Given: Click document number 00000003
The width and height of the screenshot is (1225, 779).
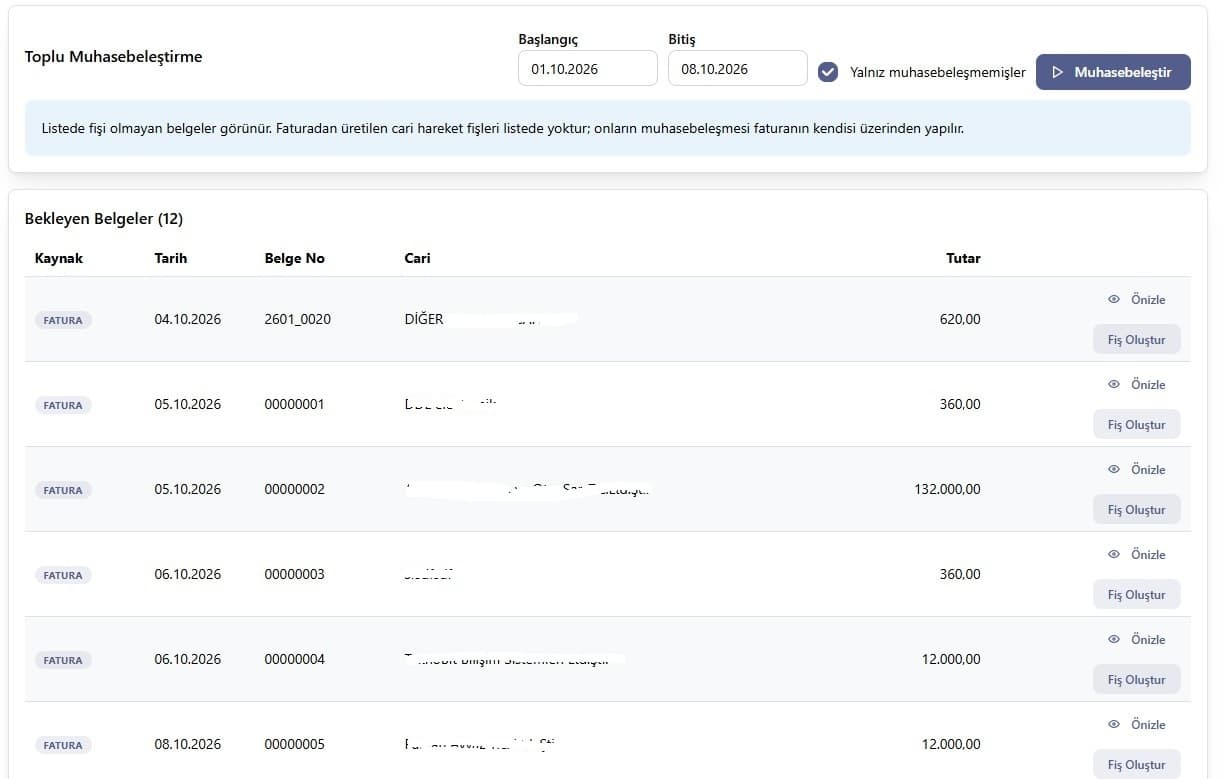Looking at the screenshot, I should pyautogui.click(x=295, y=574).
